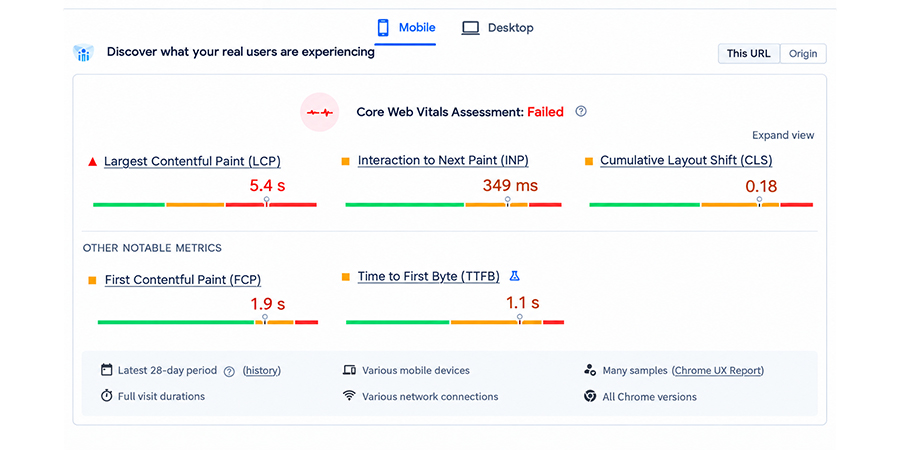Viewport: 900px width, 450px height.
Task: Click the mobile phone icon
Action: coord(383,28)
